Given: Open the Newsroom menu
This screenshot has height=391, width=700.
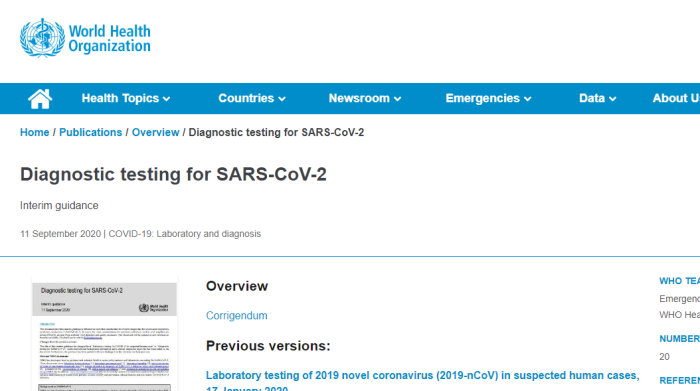Looking at the screenshot, I should [365, 98].
